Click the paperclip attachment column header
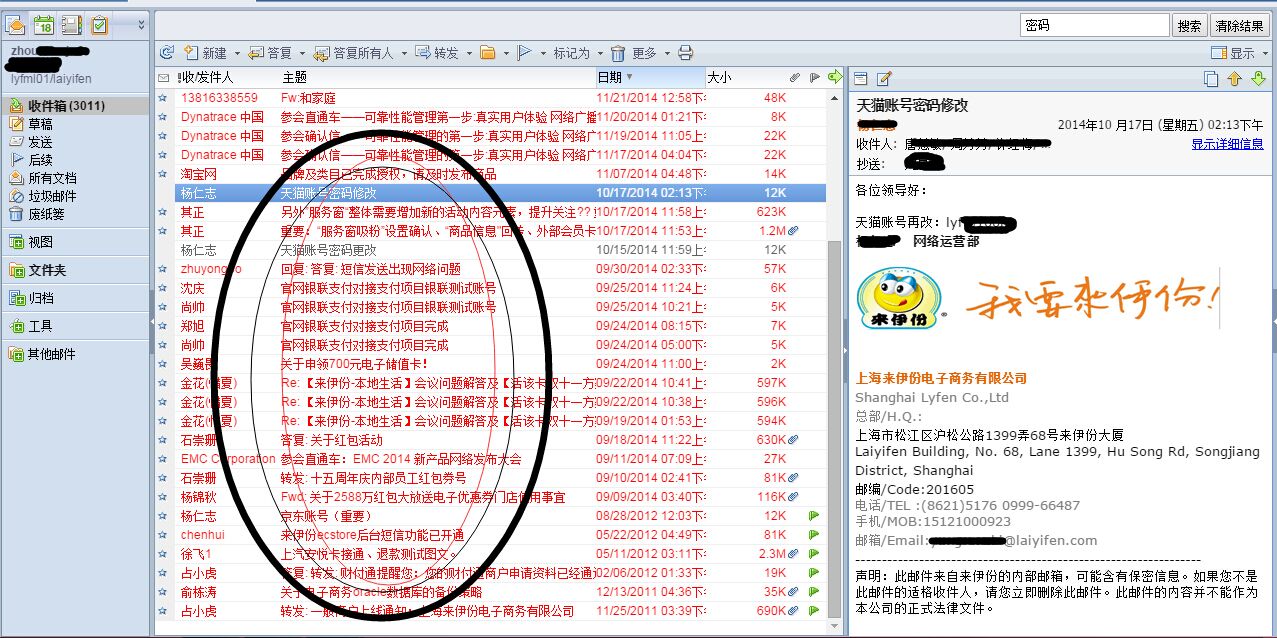The image size is (1277, 638). (795, 77)
